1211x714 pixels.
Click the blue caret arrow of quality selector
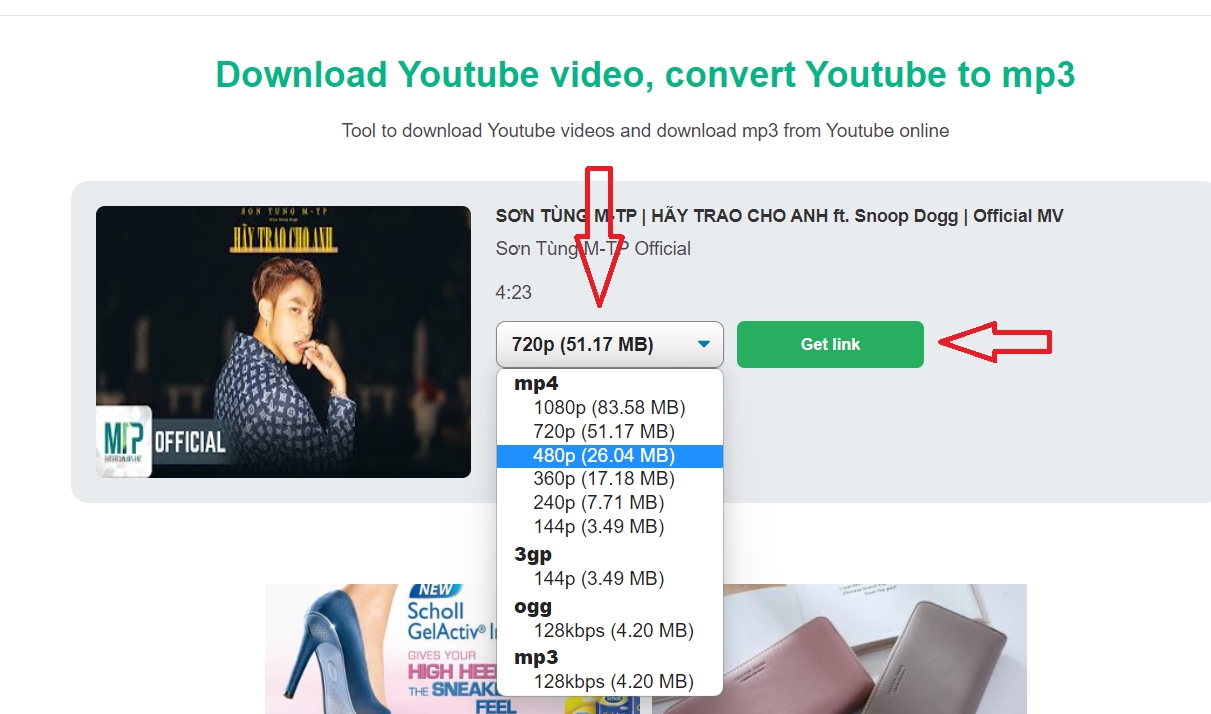pyautogui.click(x=704, y=345)
